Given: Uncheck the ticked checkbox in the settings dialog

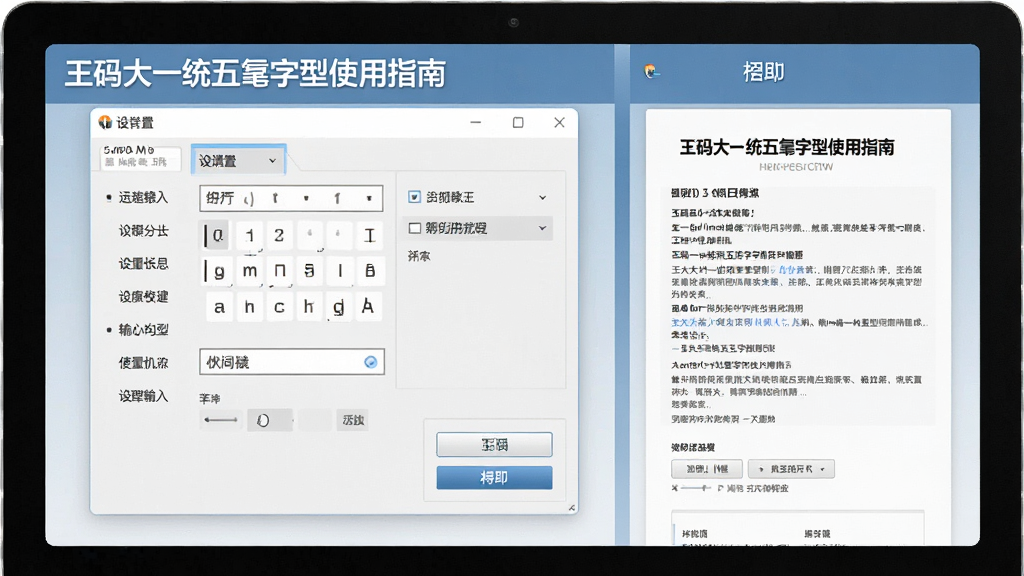Looking at the screenshot, I should coord(415,197).
